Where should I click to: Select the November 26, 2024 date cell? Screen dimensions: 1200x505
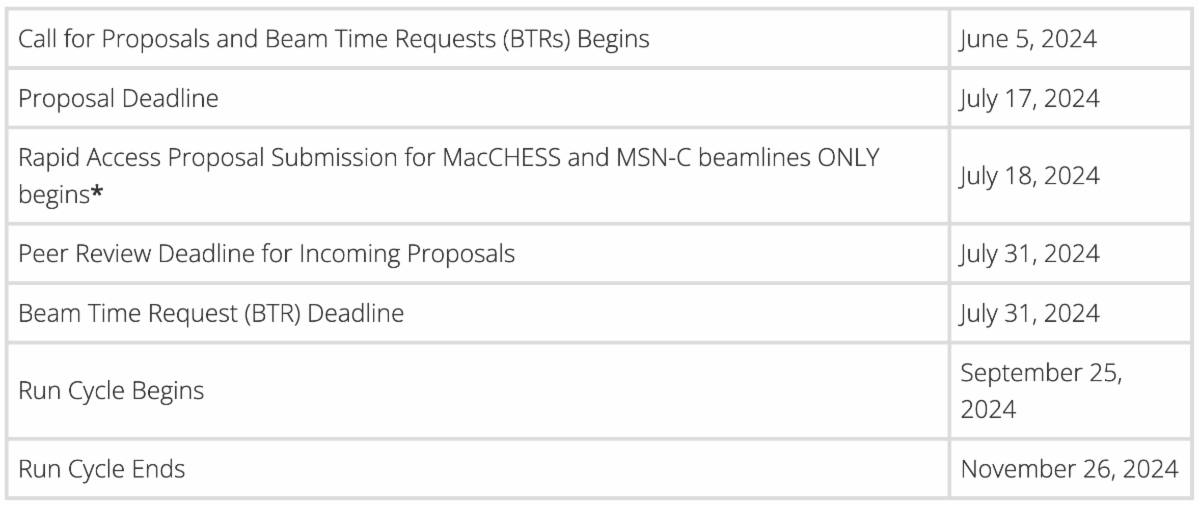pos(1069,468)
